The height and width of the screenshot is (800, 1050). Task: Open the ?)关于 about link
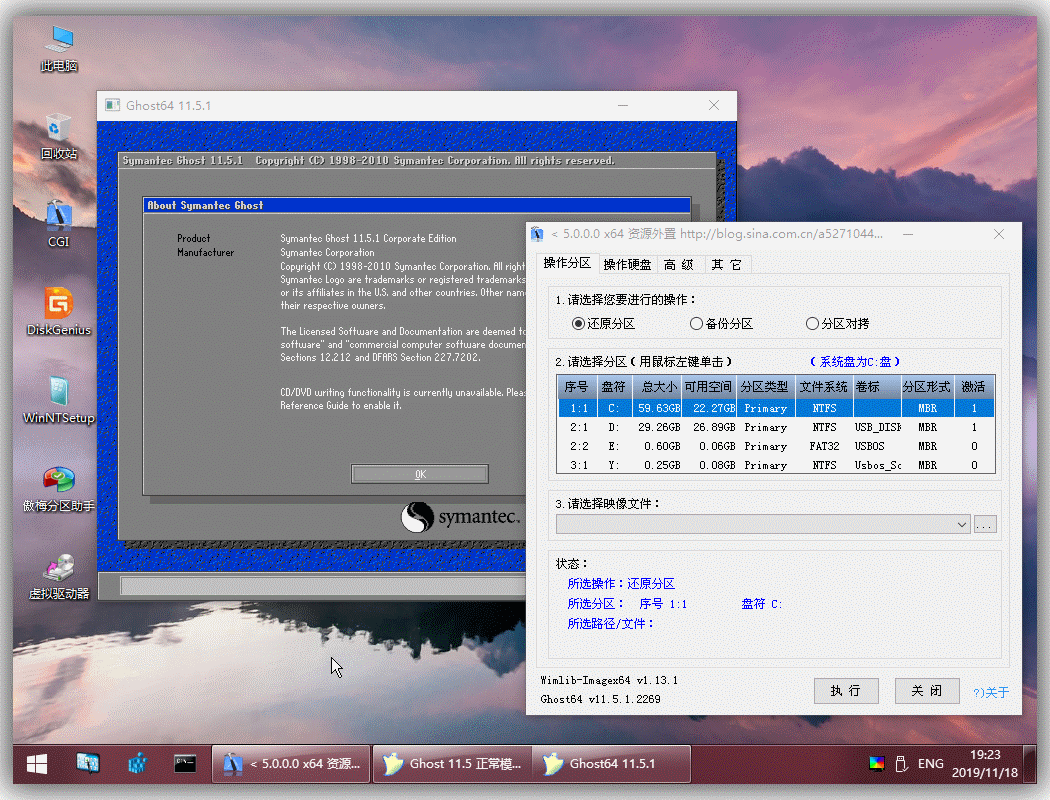pos(990,692)
